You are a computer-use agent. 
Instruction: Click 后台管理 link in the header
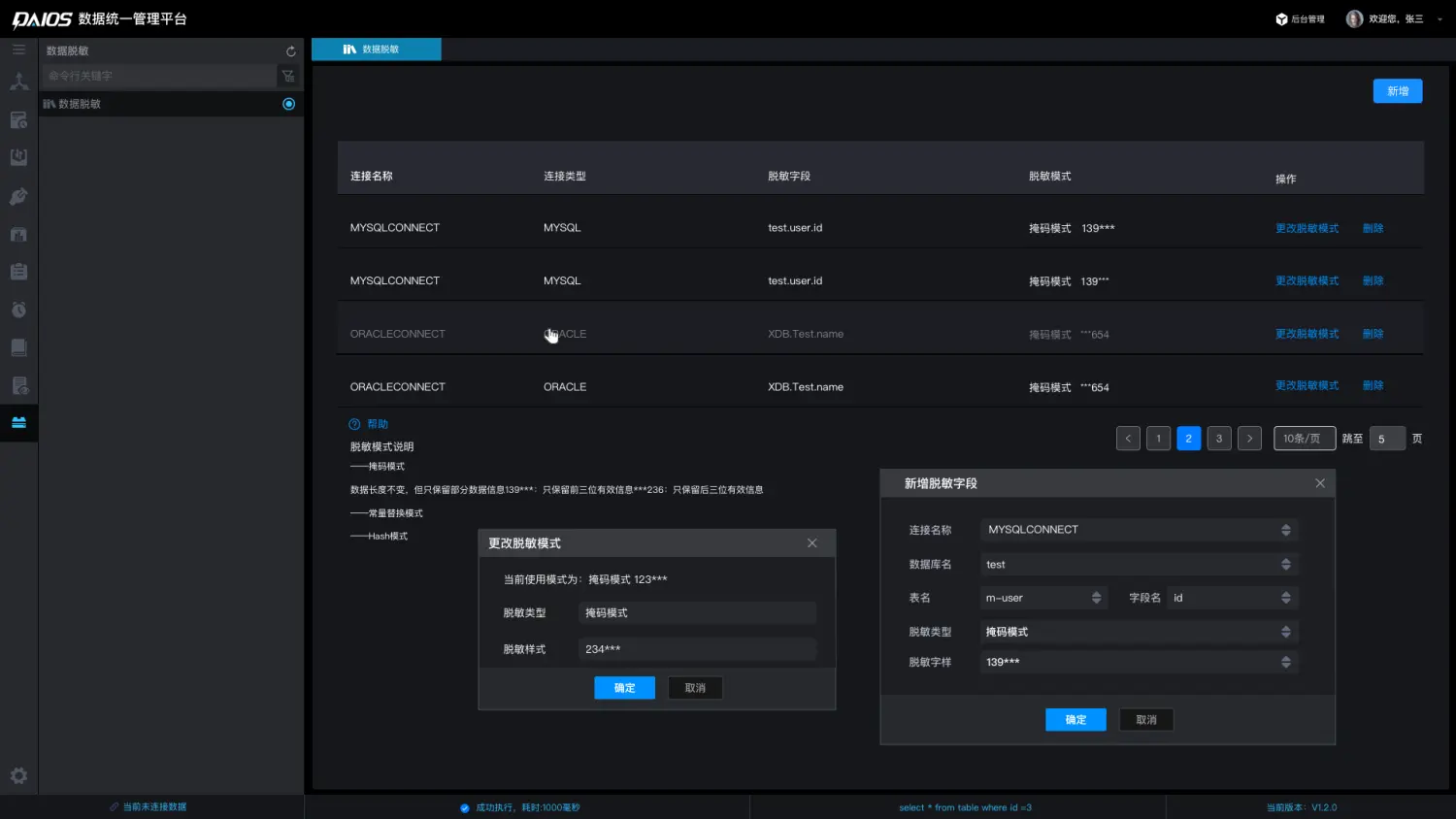1307,19
